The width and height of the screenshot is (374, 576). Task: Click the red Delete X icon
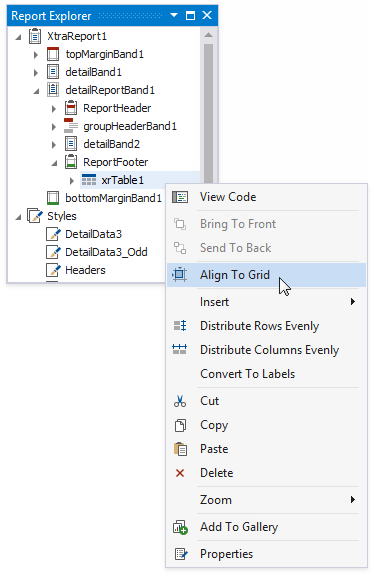(x=180, y=473)
